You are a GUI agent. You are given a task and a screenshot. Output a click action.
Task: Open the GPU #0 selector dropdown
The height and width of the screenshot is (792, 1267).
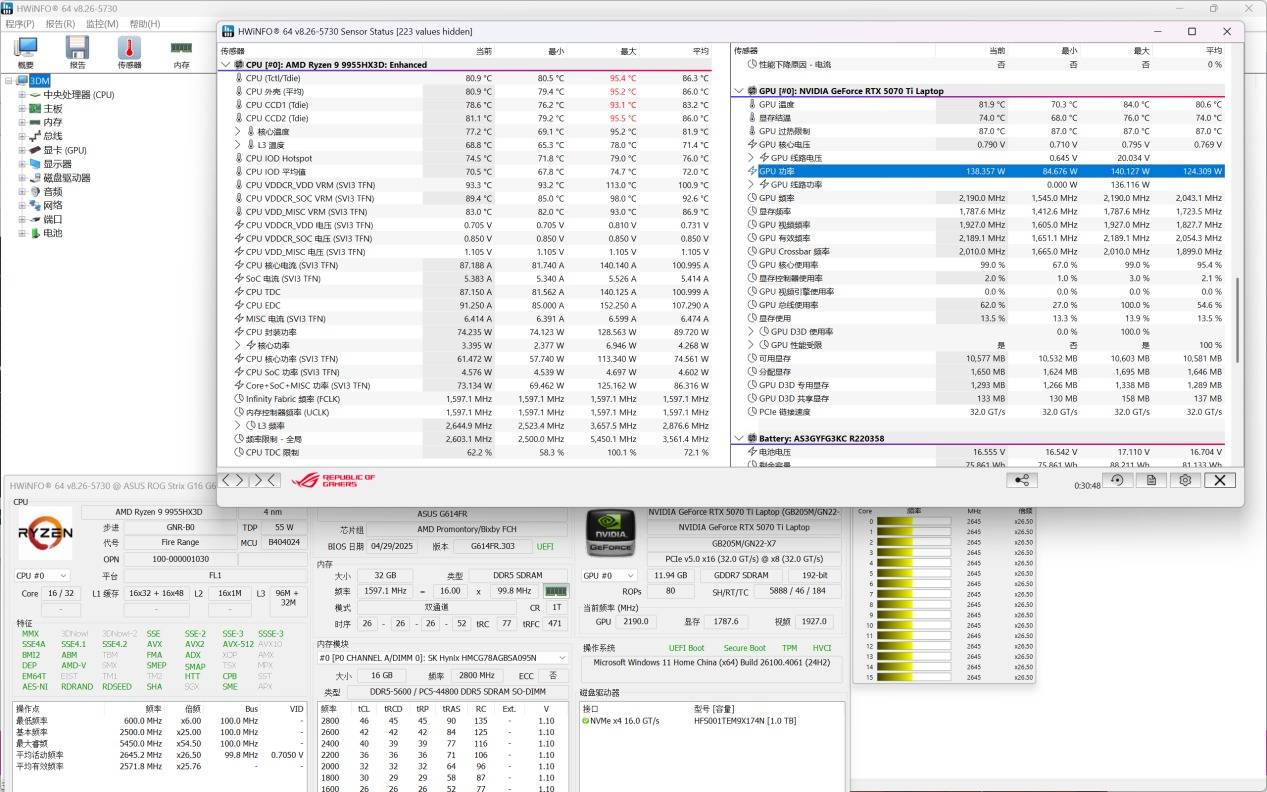tap(610, 575)
